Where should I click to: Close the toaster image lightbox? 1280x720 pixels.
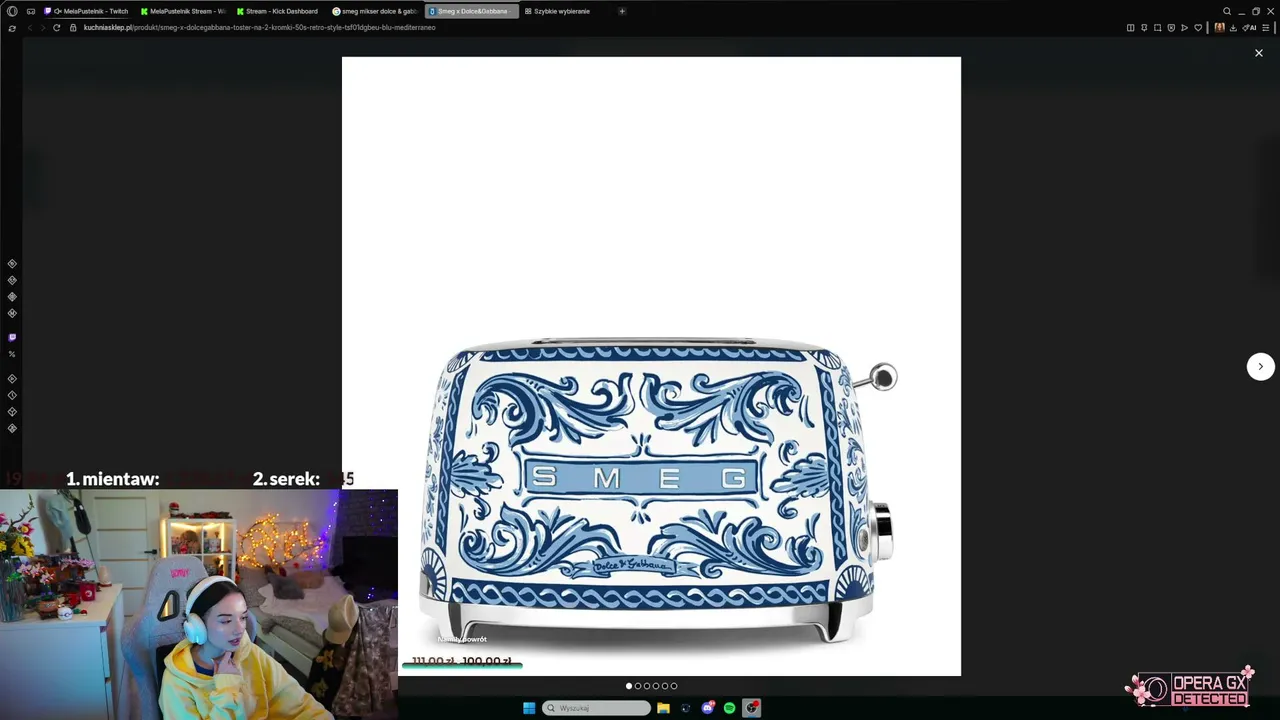[x=1259, y=53]
